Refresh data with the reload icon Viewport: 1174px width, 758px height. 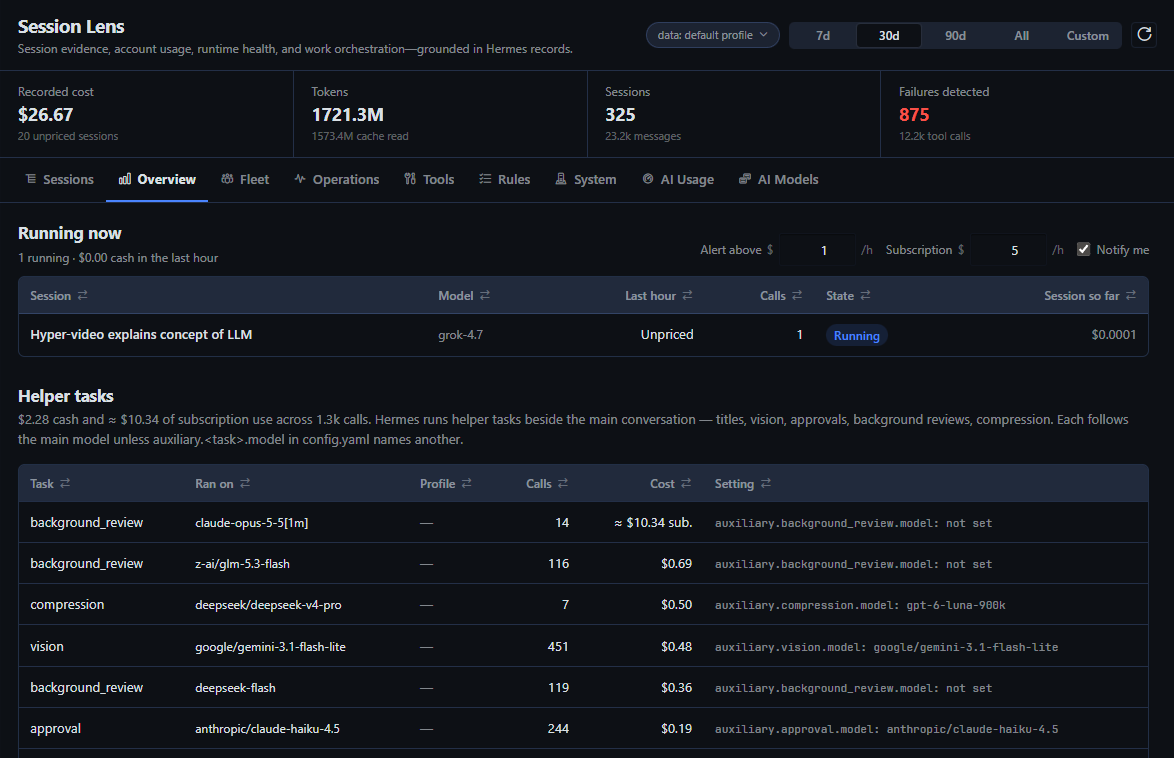[x=1144, y=34]
